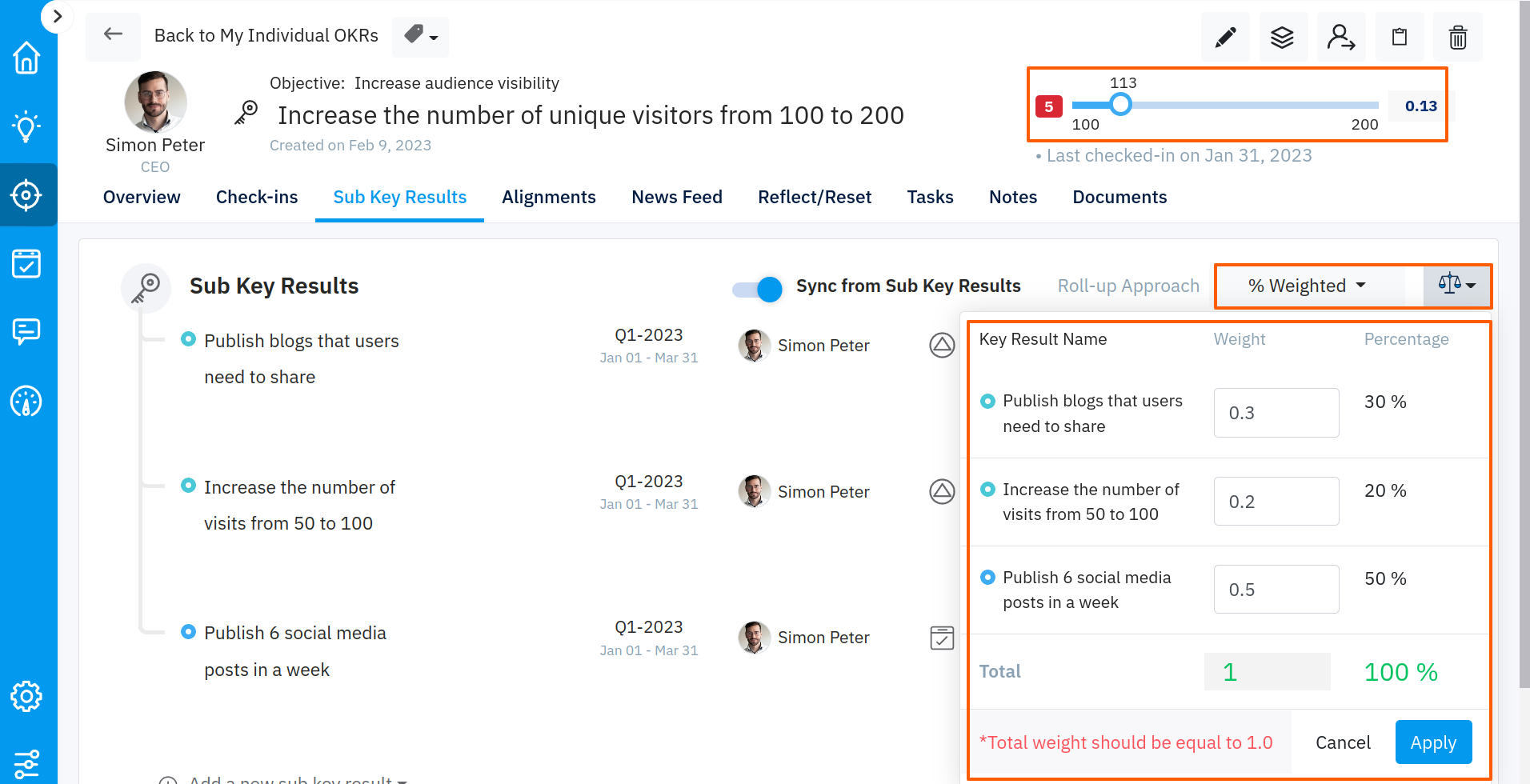Viewport: 1530px width, 784px height.
Task: Open the tag label dropdown
Action: (420, 36)
